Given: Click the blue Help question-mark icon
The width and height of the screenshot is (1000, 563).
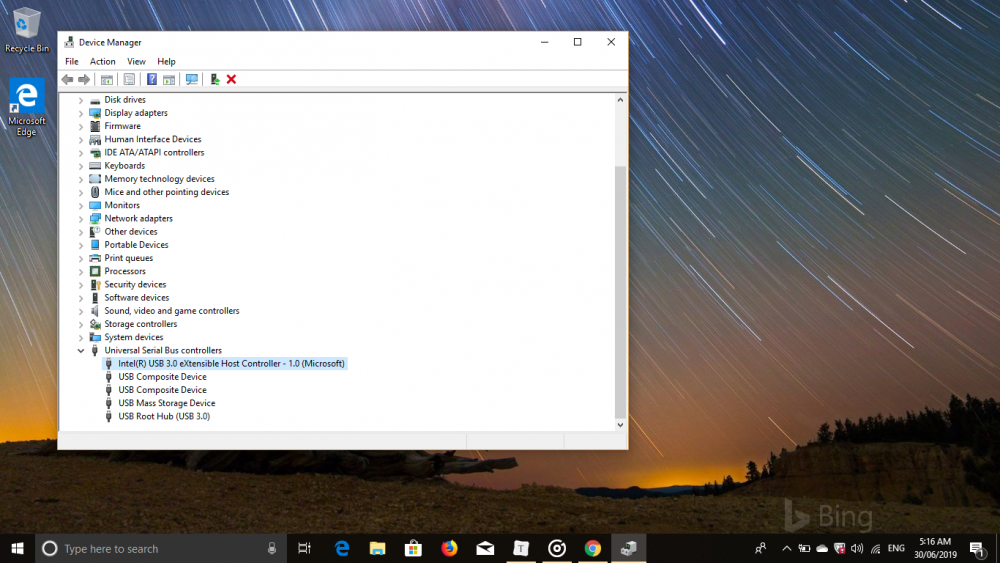Looking at the screenshot, I should click(152, 80).
